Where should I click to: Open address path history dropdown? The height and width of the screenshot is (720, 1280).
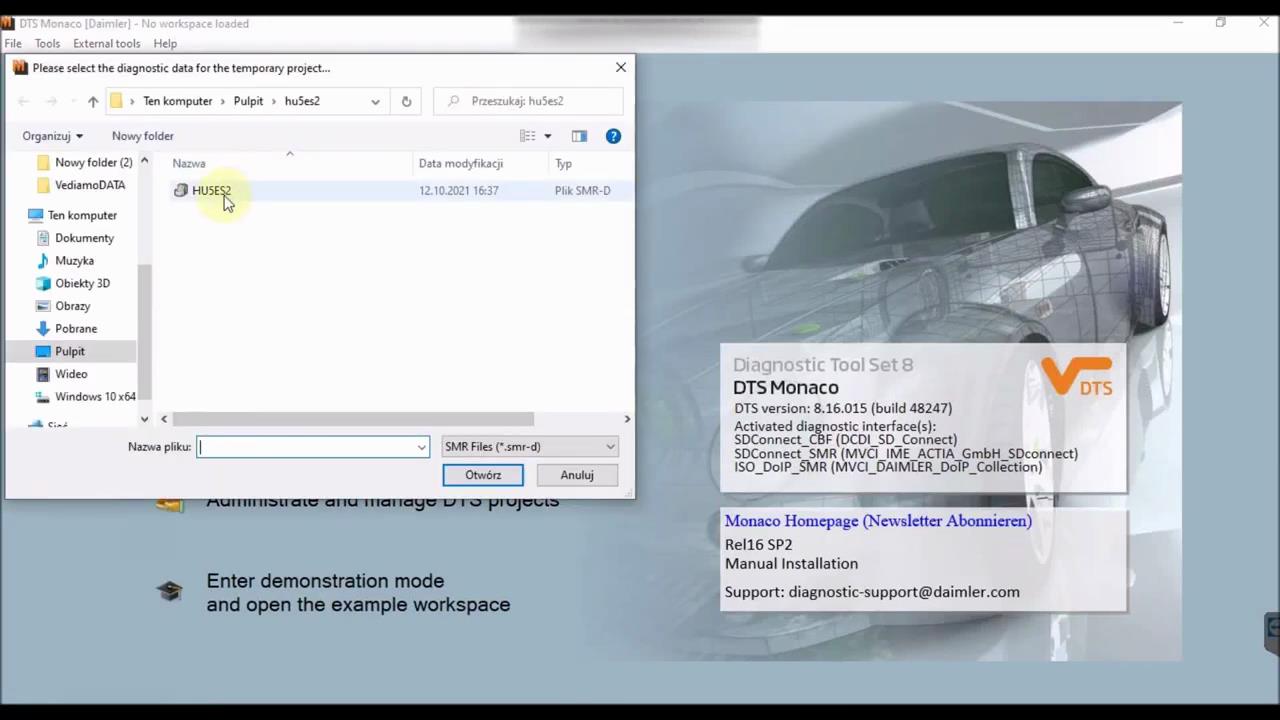(x=375, y=101)
